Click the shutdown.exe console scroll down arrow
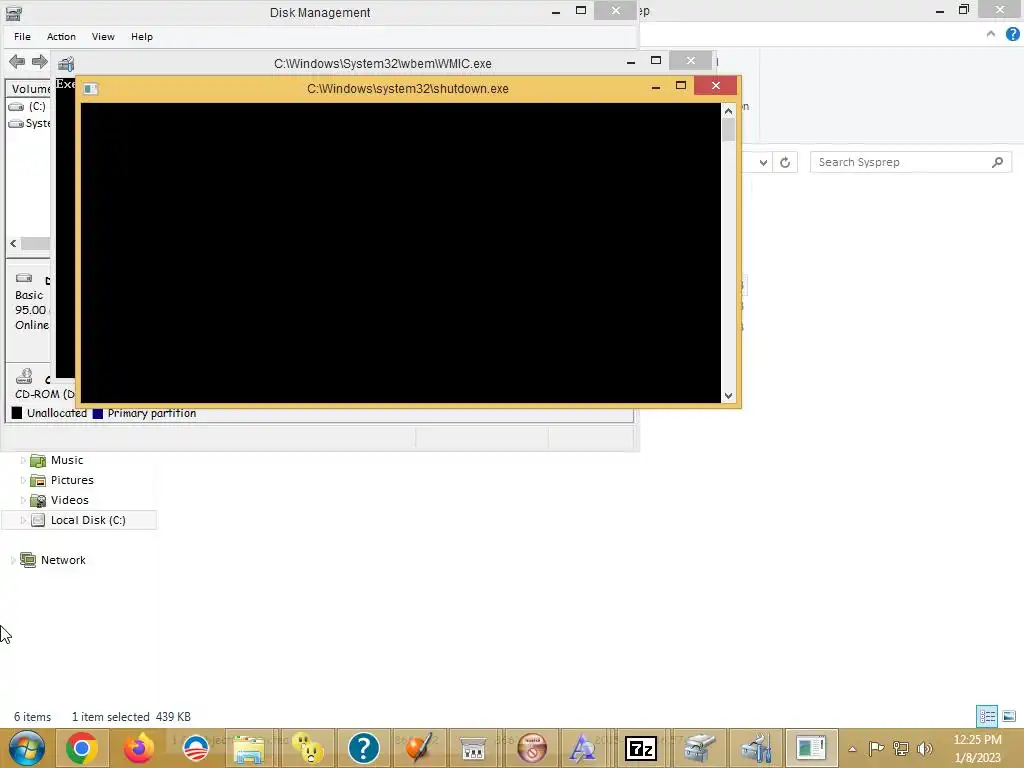The image size is (1024, 768). [728, 396]
